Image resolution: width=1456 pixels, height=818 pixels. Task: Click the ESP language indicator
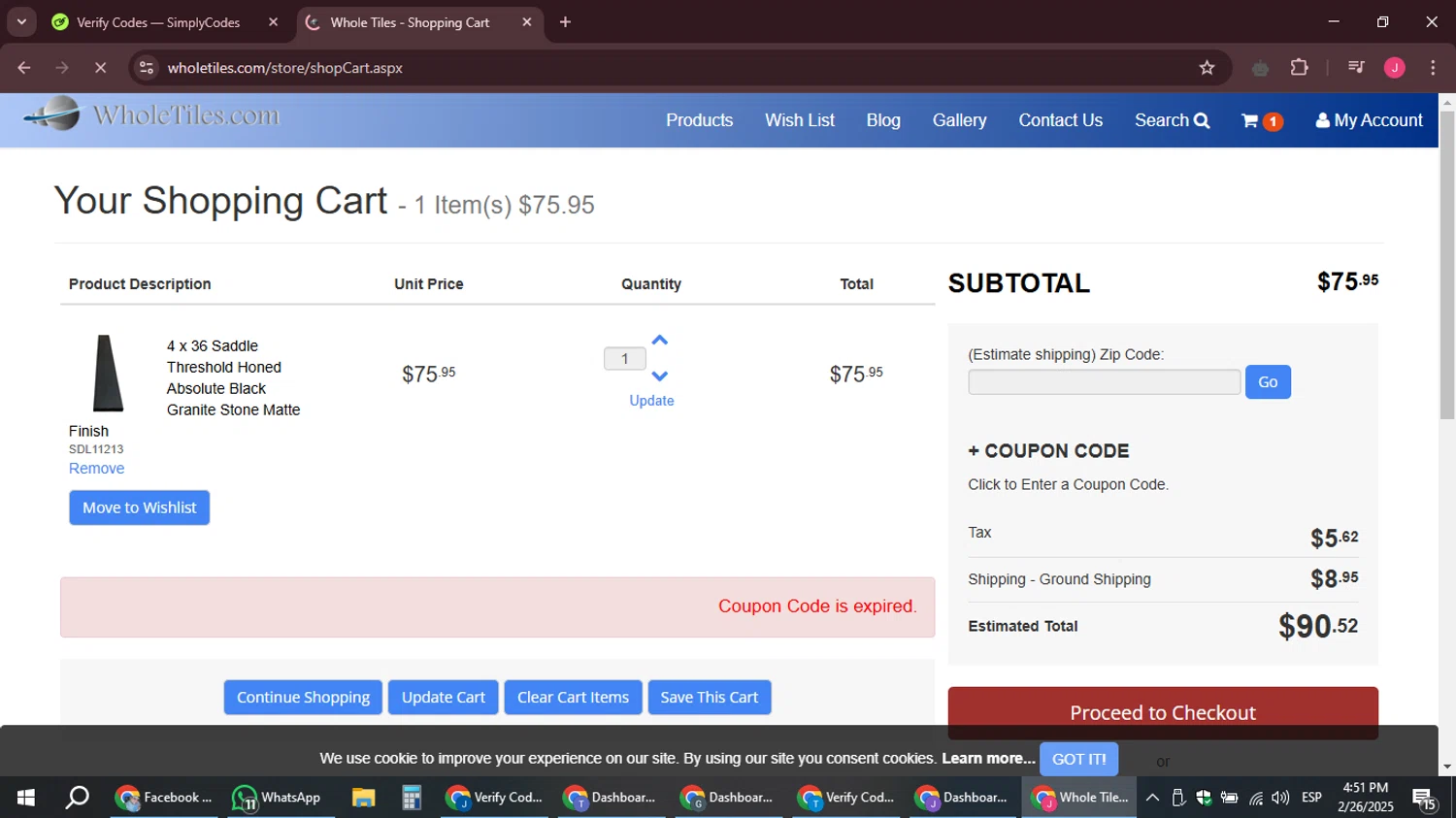tap(1311, 798)
